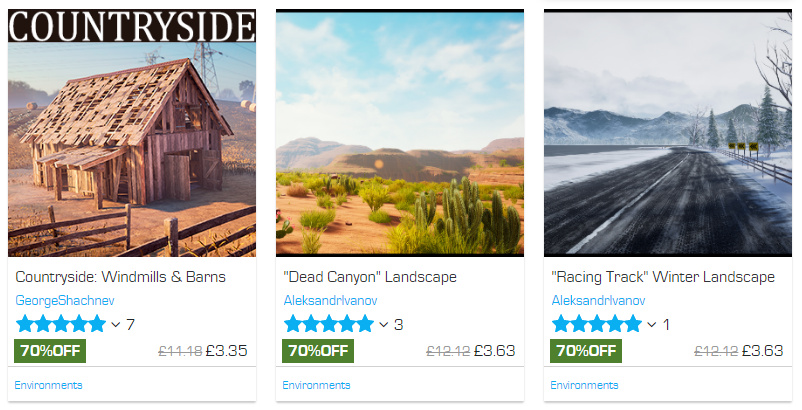Open the Dead Canyon desert thumbnail

400,133
